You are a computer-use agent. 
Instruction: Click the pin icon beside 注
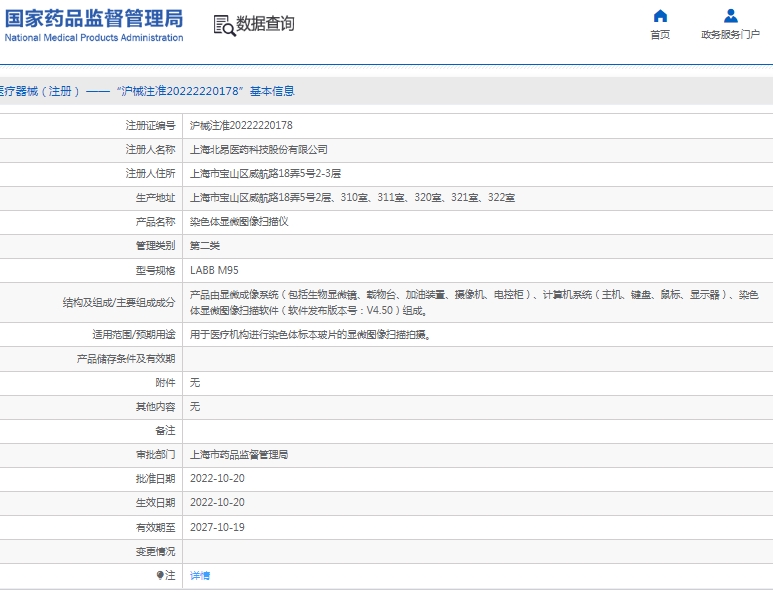click(x=160, y=575)
